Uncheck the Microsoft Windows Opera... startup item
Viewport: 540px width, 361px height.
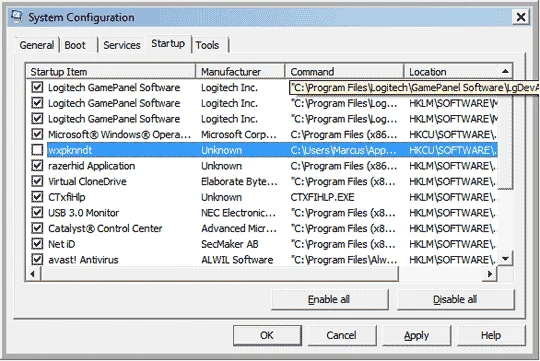click(37, 134)
